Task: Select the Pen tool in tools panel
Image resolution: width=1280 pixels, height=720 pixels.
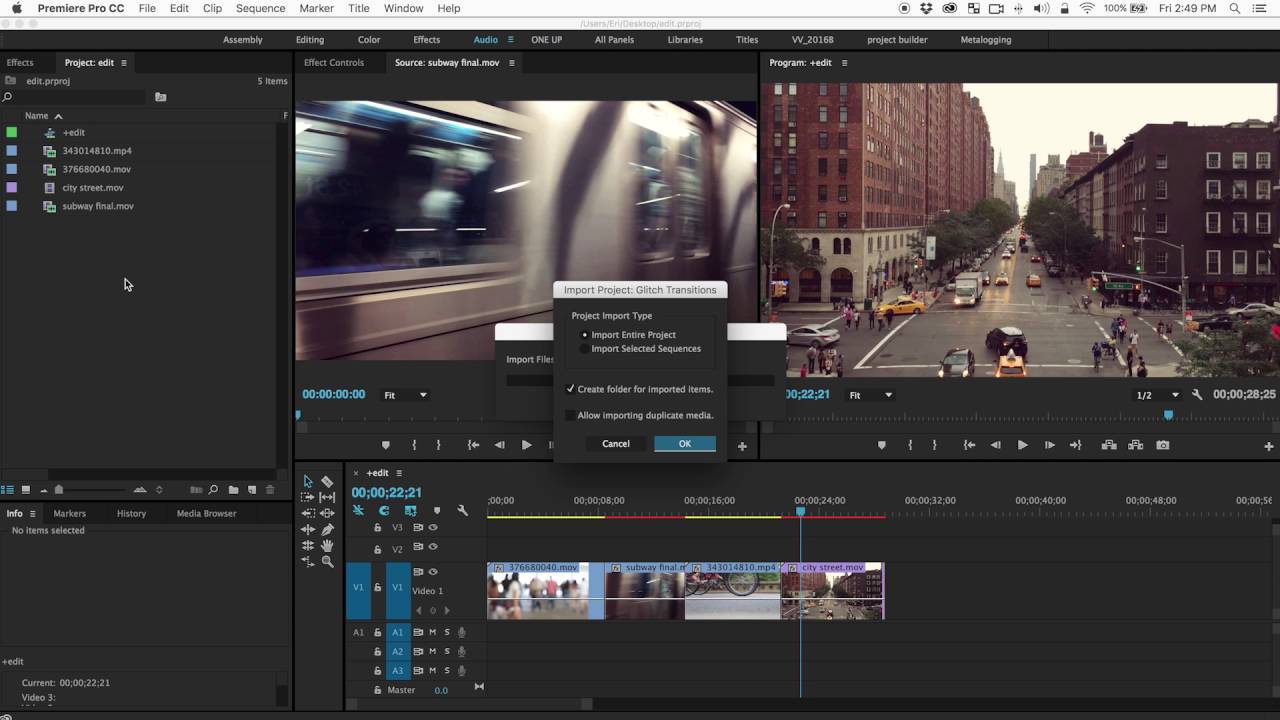Action: click(327, 529)
